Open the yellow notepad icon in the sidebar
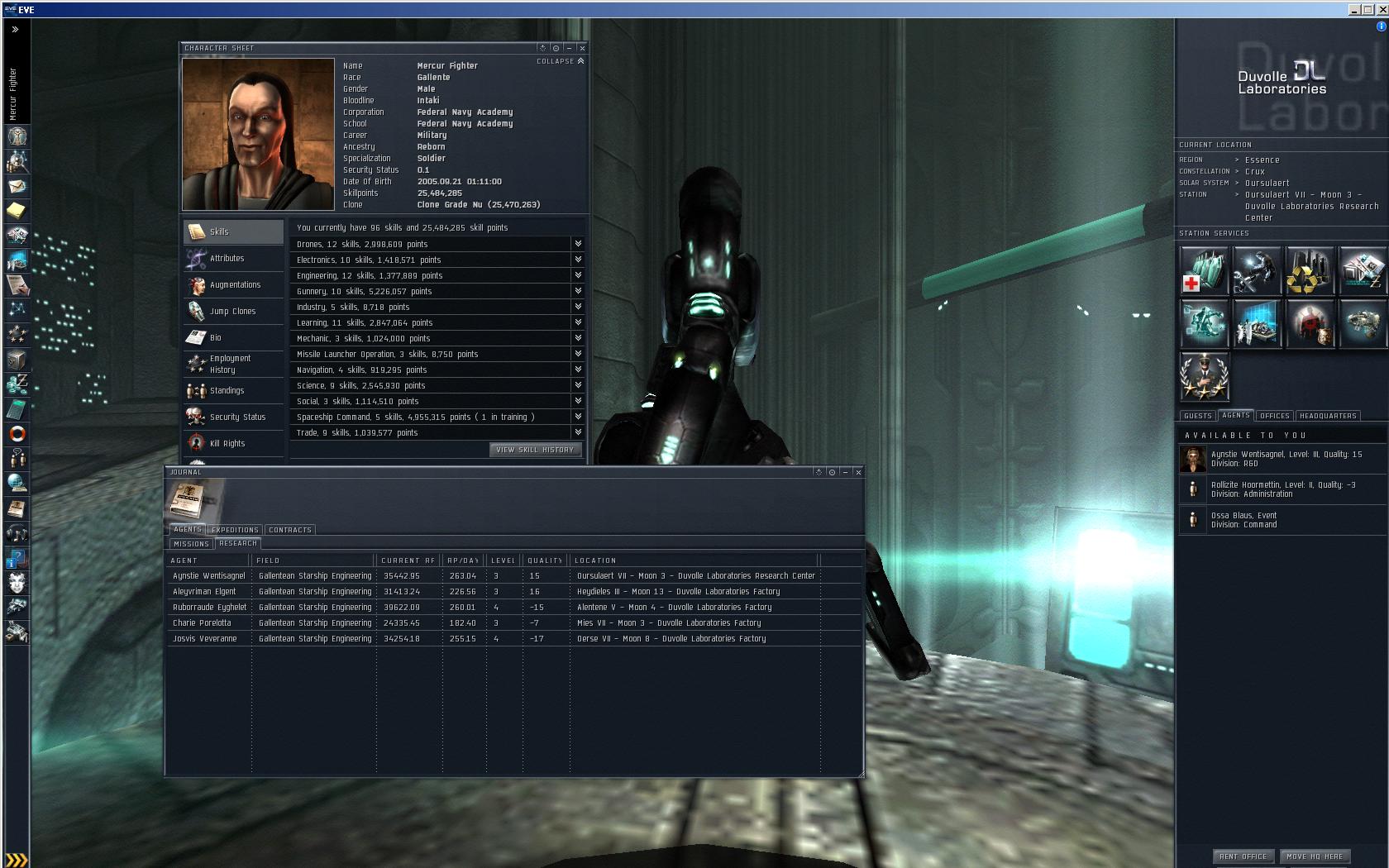The width and height of the screenshot is (1389, 868). [x=17, y=211]
